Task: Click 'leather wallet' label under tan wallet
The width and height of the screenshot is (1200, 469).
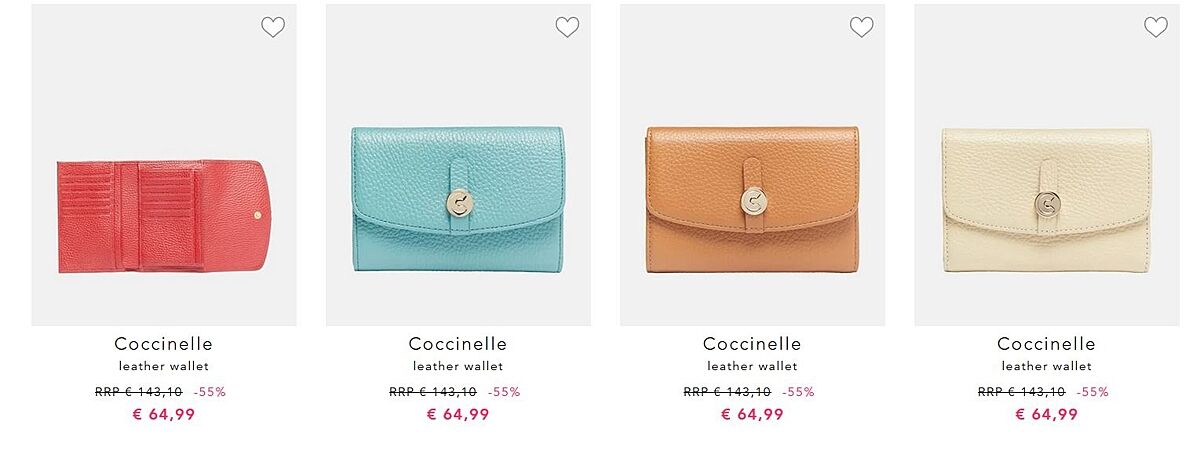Action: [752, 367]
